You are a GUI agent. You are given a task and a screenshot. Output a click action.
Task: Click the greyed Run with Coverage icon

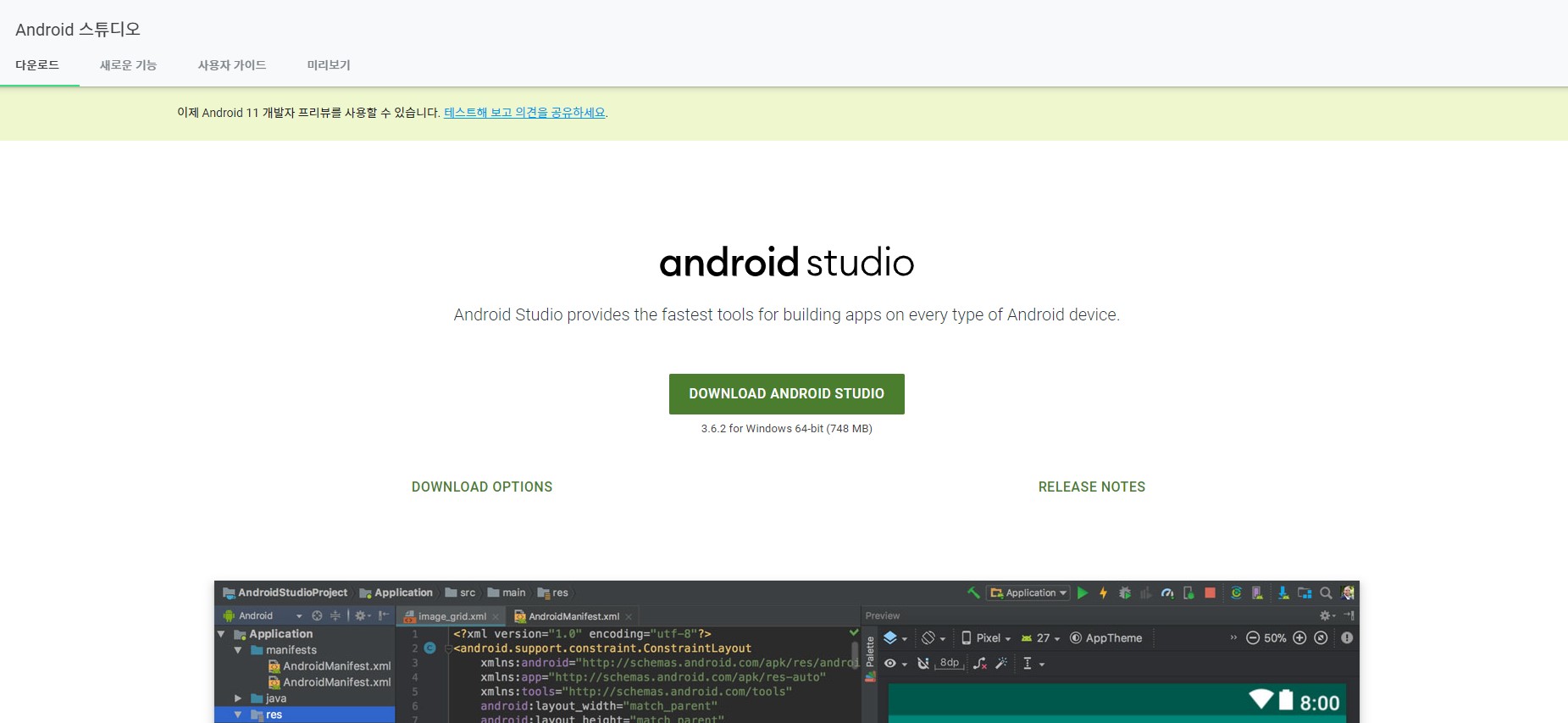tap(1146, 593)
